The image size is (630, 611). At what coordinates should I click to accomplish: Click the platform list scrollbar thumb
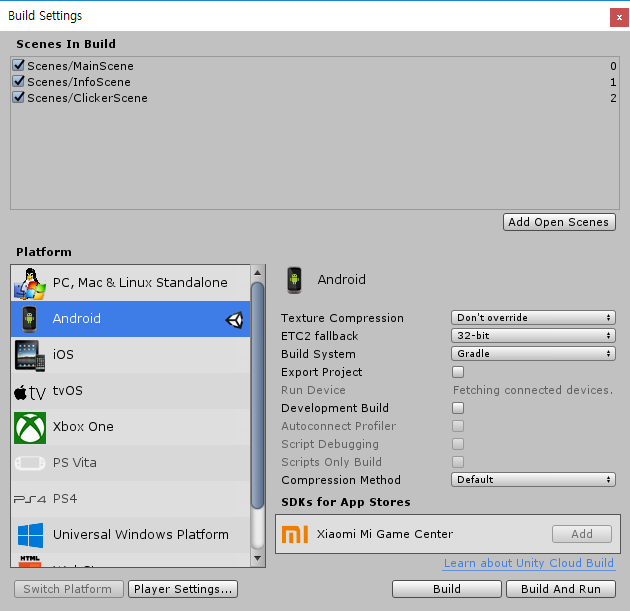coord(258,395)
